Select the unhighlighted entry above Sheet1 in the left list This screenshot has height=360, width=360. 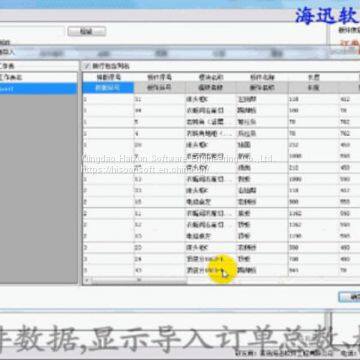38,77
